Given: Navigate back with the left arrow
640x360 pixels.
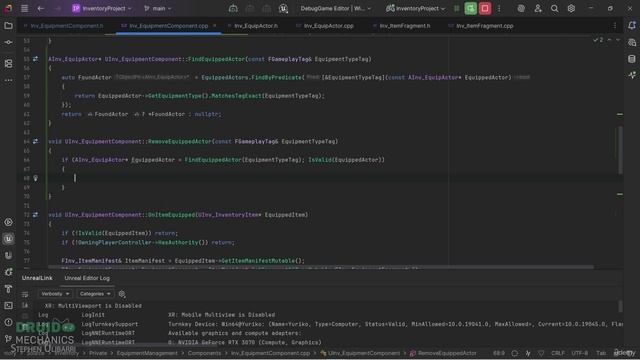Looking at the screenshot, I should tap(40, 8).
